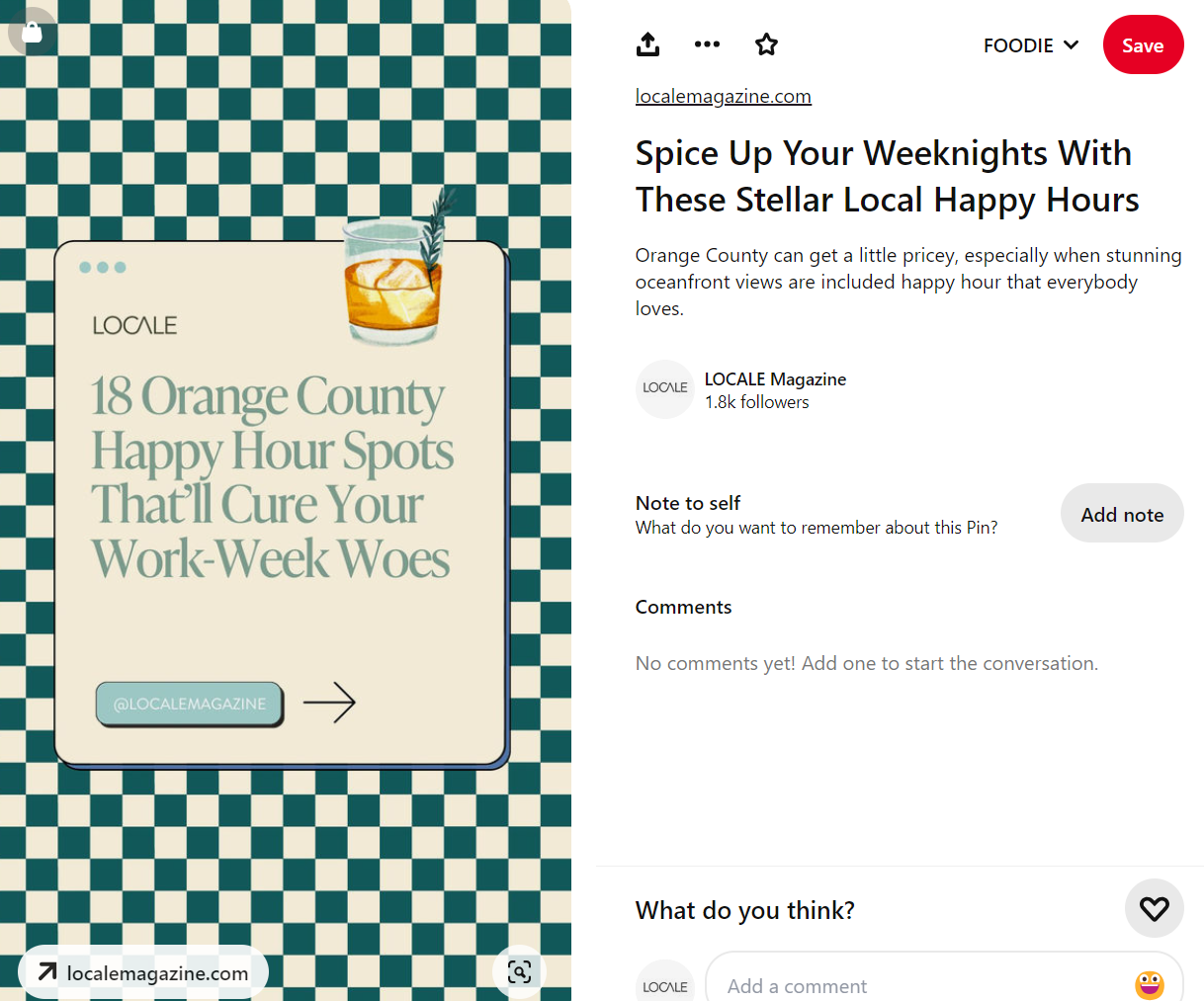
Task: Open the LOCALE Magazine profile name
Action: coord(775,379)
